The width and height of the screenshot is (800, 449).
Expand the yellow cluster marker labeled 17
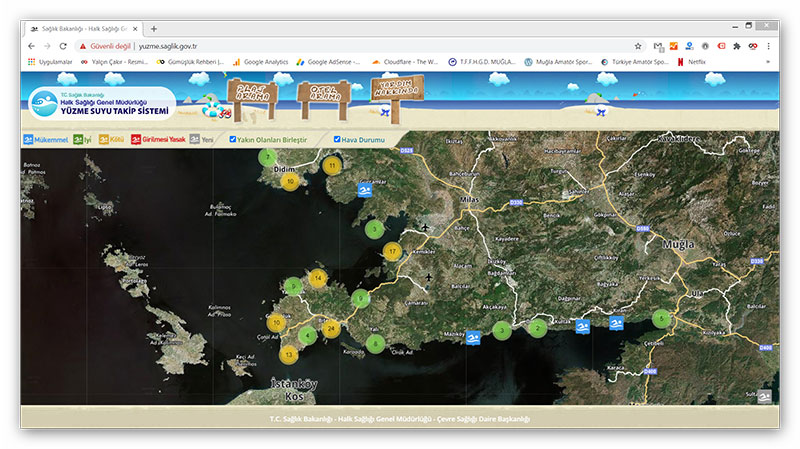click(392, 251)
